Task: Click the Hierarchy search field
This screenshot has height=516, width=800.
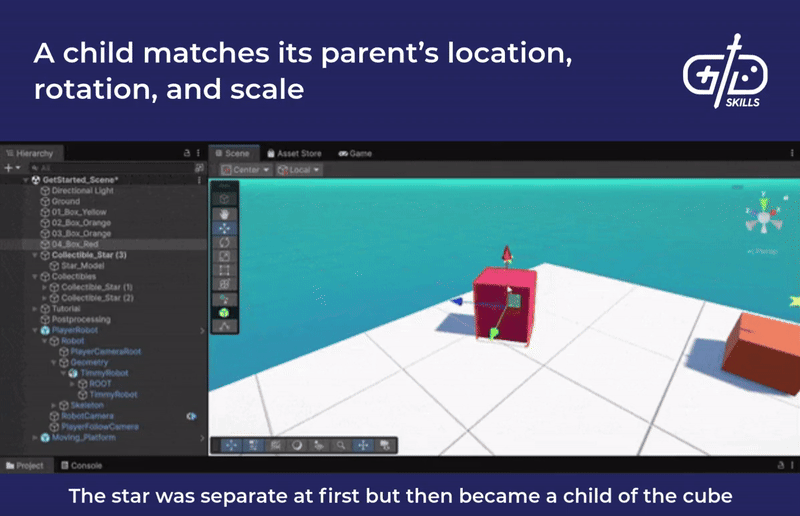Action: pyautogui.click(x=111, y=167)
